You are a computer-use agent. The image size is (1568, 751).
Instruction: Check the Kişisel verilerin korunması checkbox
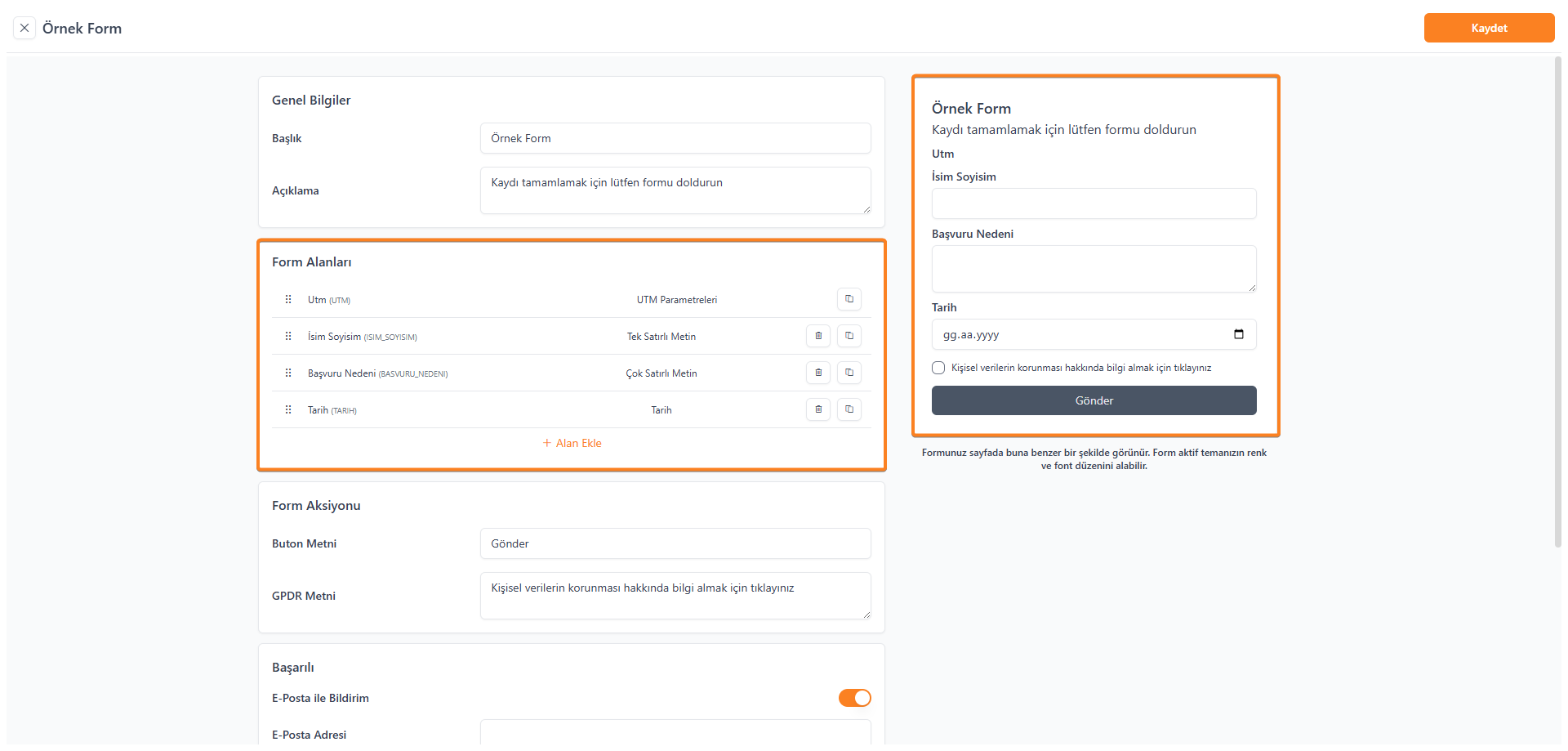tap(938, 368)
